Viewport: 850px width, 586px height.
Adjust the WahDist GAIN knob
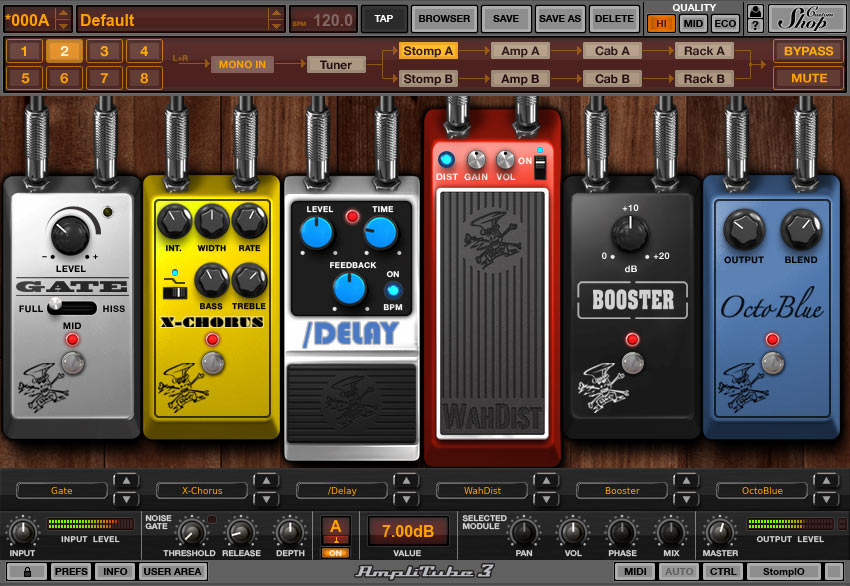pyautogui.click(x=476, y=160)
